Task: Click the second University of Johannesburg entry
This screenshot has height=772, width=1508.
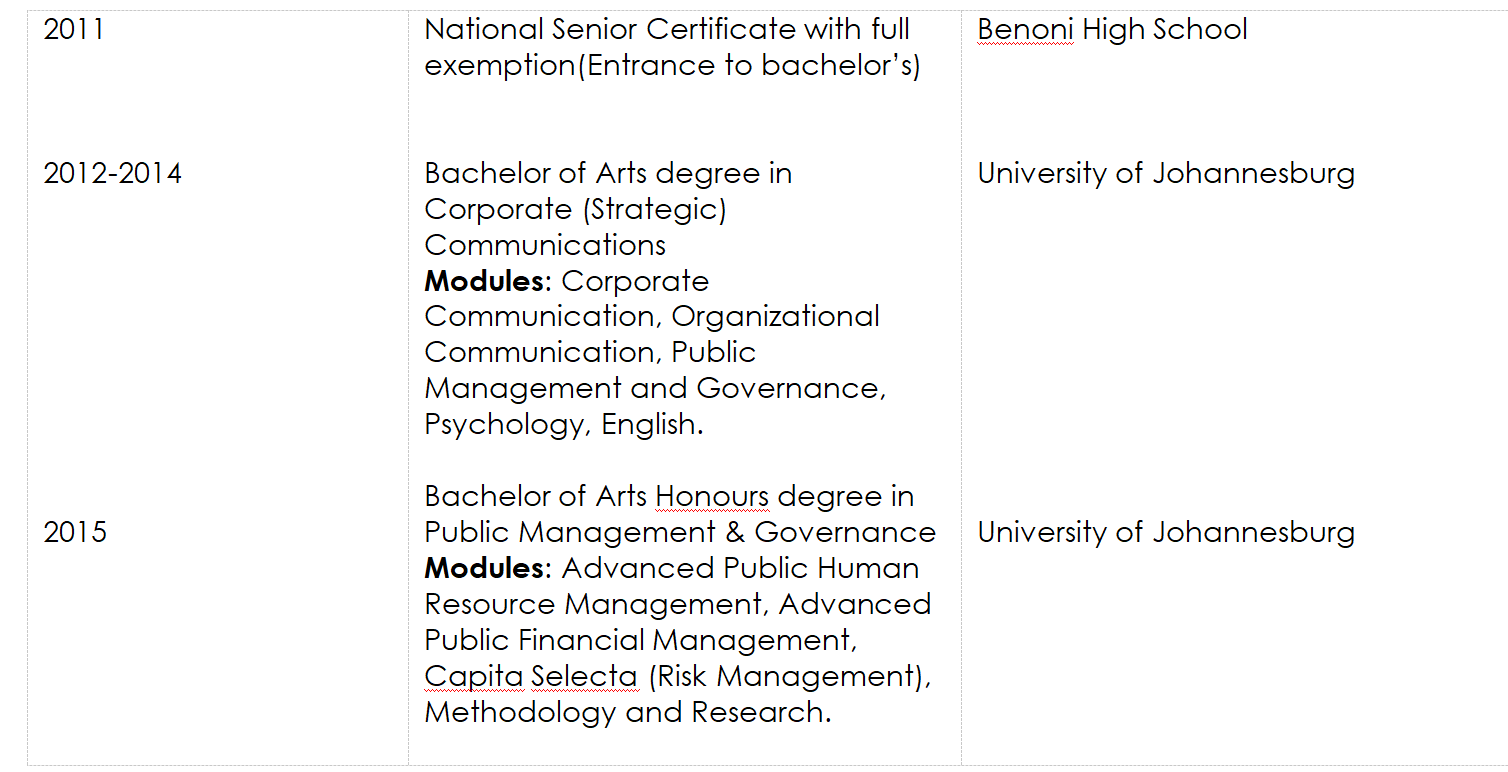Action: click(x=1166, y=532)
